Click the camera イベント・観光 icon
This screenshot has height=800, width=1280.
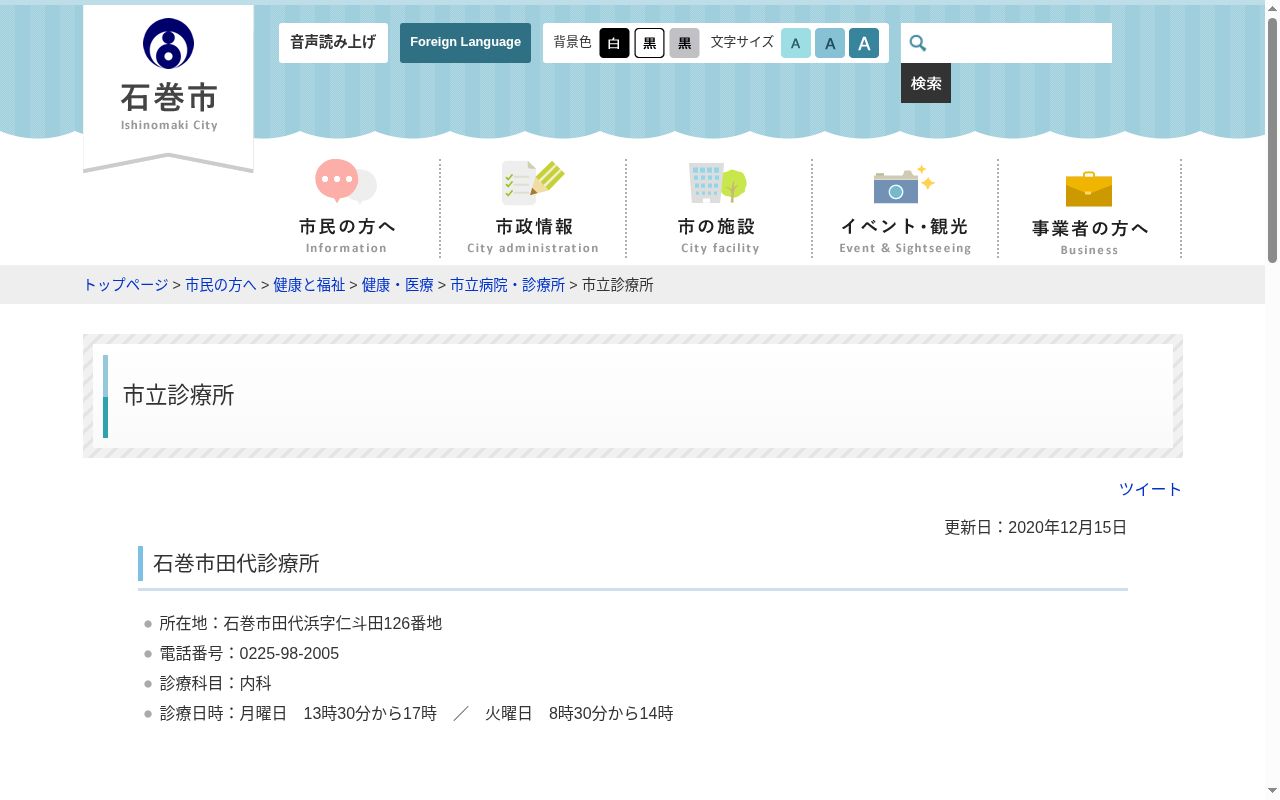coord(904,184)
